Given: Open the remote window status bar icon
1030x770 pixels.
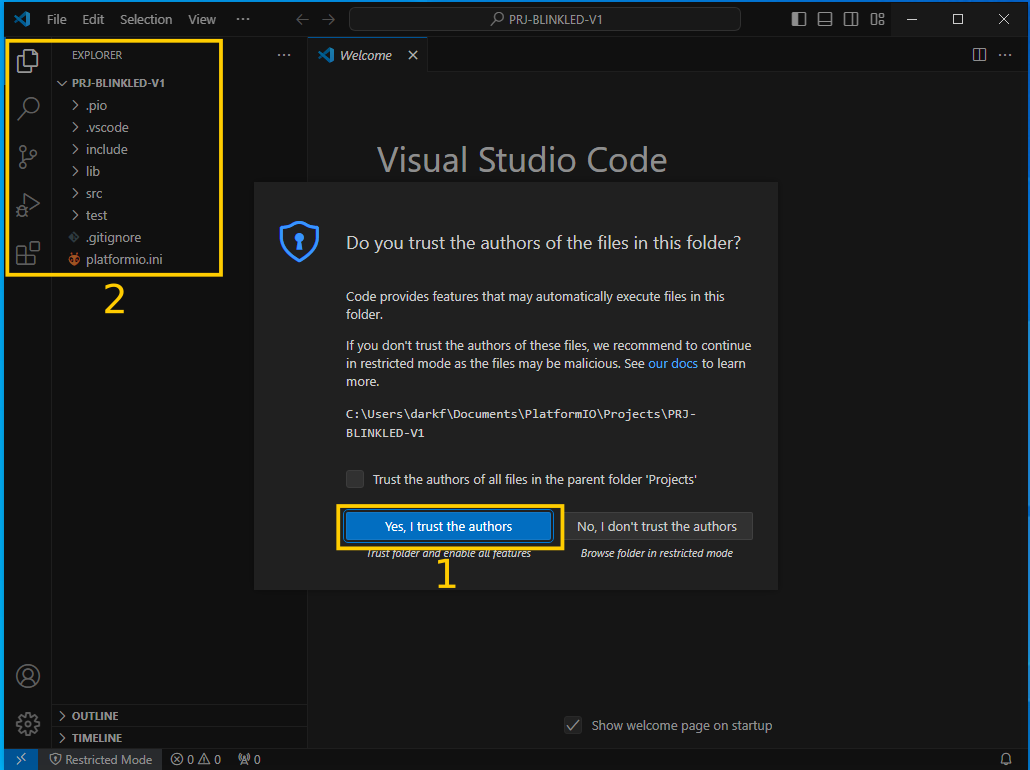Looking at the screenshot, I should [21, 759].
